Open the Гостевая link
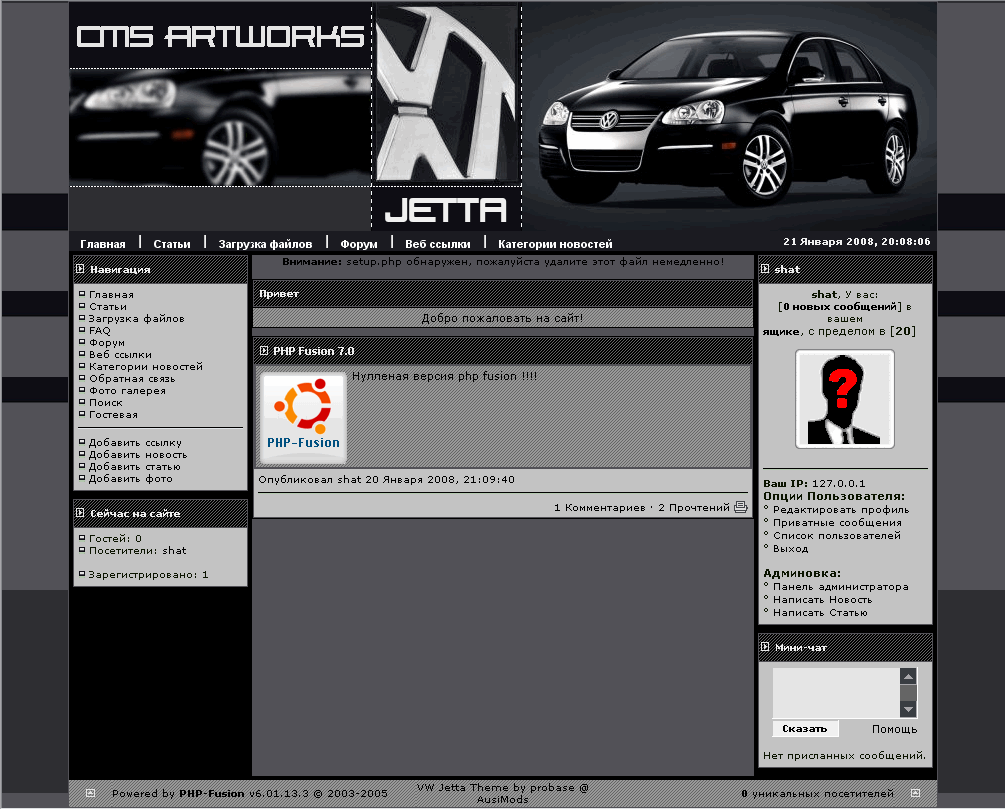The image size is (1005, 809). click(x=113, y=415)
